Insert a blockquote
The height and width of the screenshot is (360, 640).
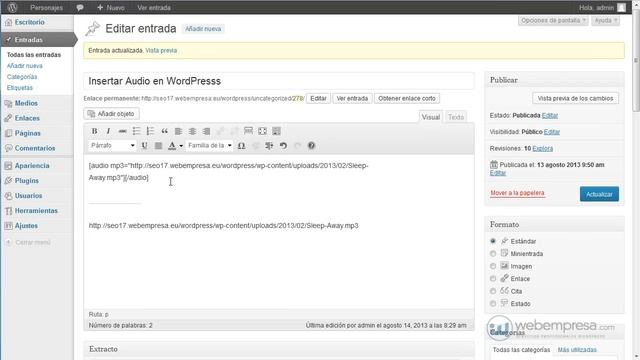[x=164, y=131]
